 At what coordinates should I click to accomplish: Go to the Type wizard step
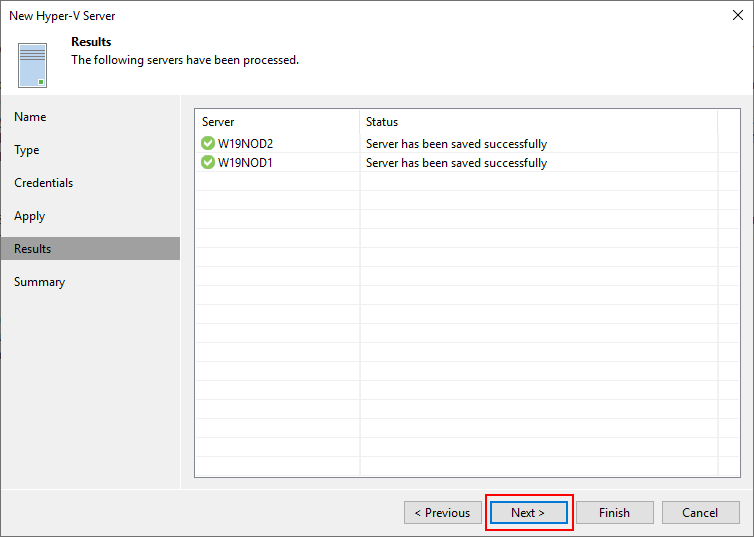point(26,150)
